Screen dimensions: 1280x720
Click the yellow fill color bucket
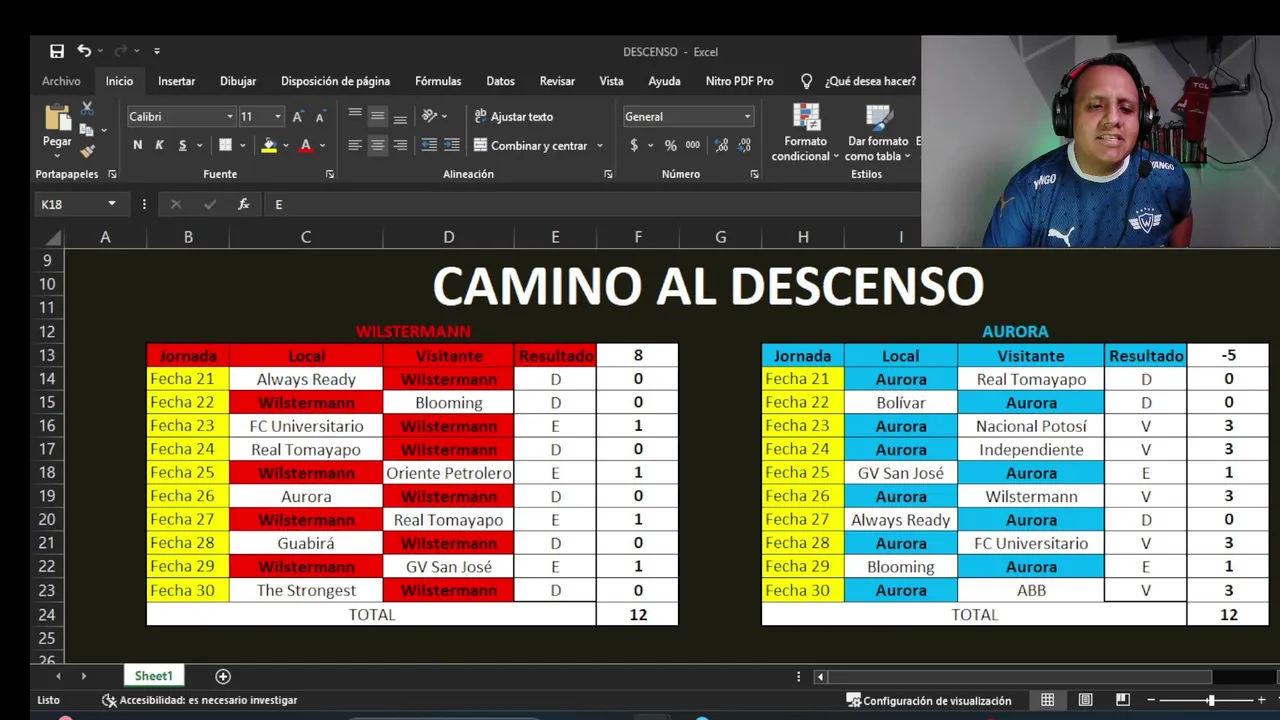coord(269,145)
